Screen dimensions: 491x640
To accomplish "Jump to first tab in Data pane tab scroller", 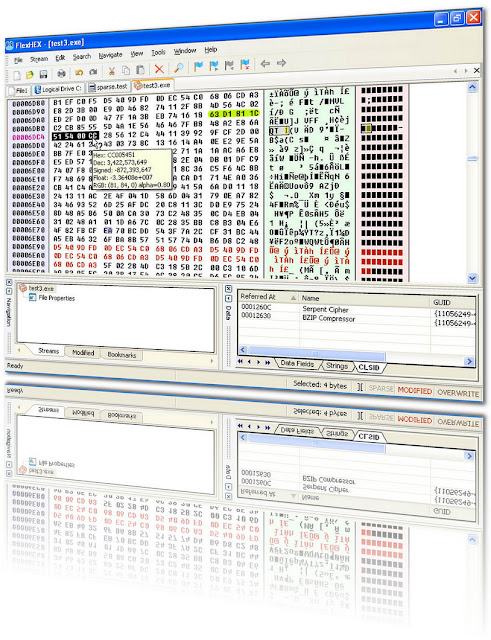I will point(240,361).
